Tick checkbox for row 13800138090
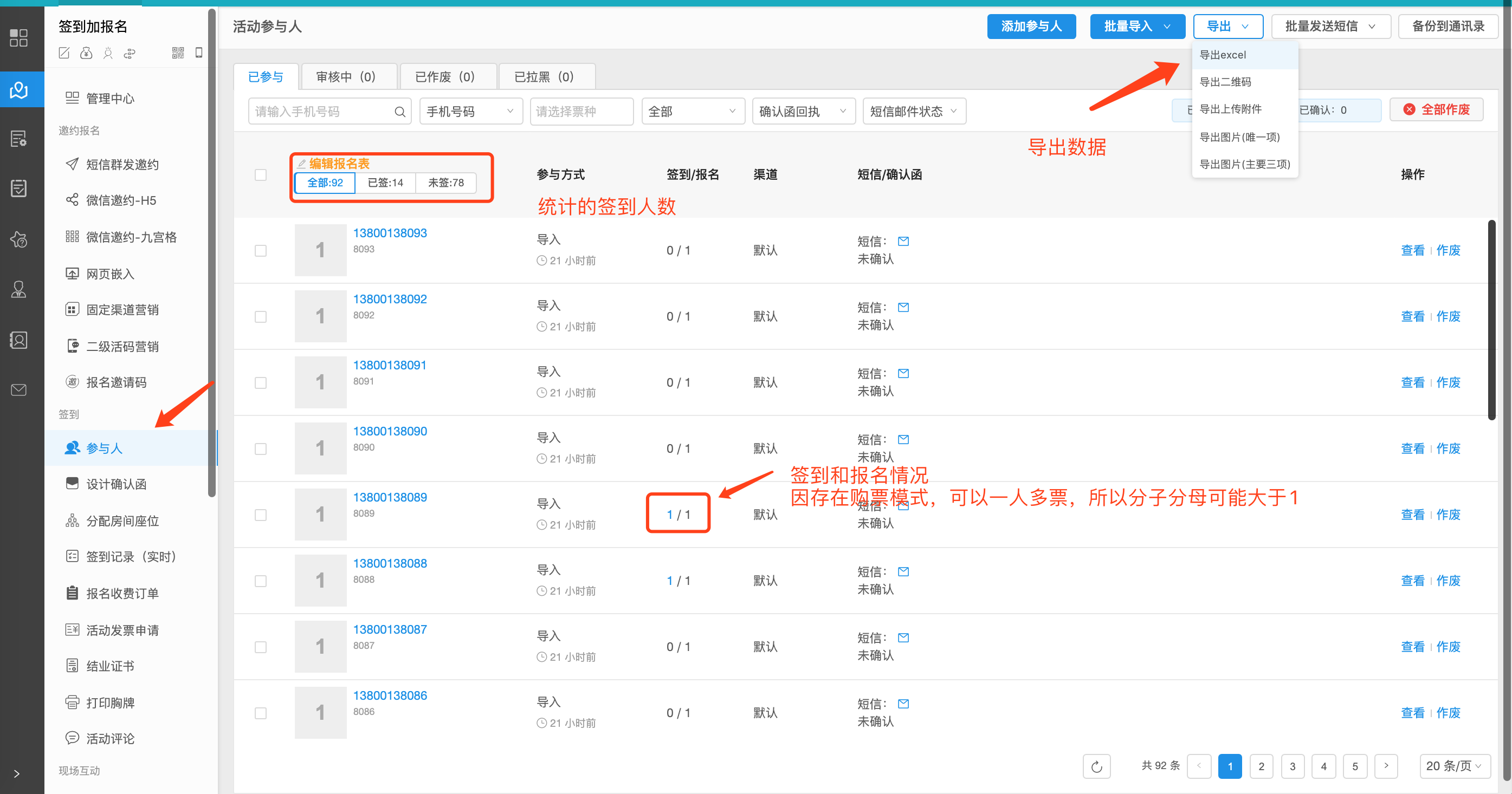 261,448
